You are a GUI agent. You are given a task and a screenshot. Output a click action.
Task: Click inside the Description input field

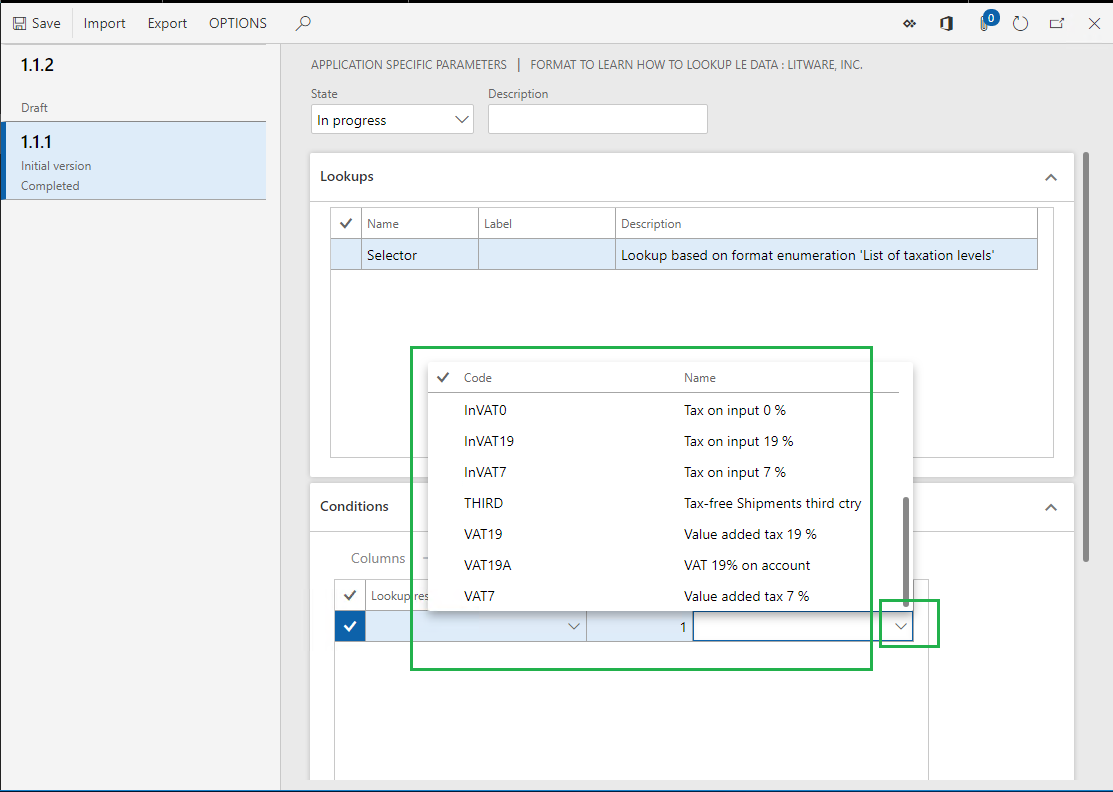[597, 118]
